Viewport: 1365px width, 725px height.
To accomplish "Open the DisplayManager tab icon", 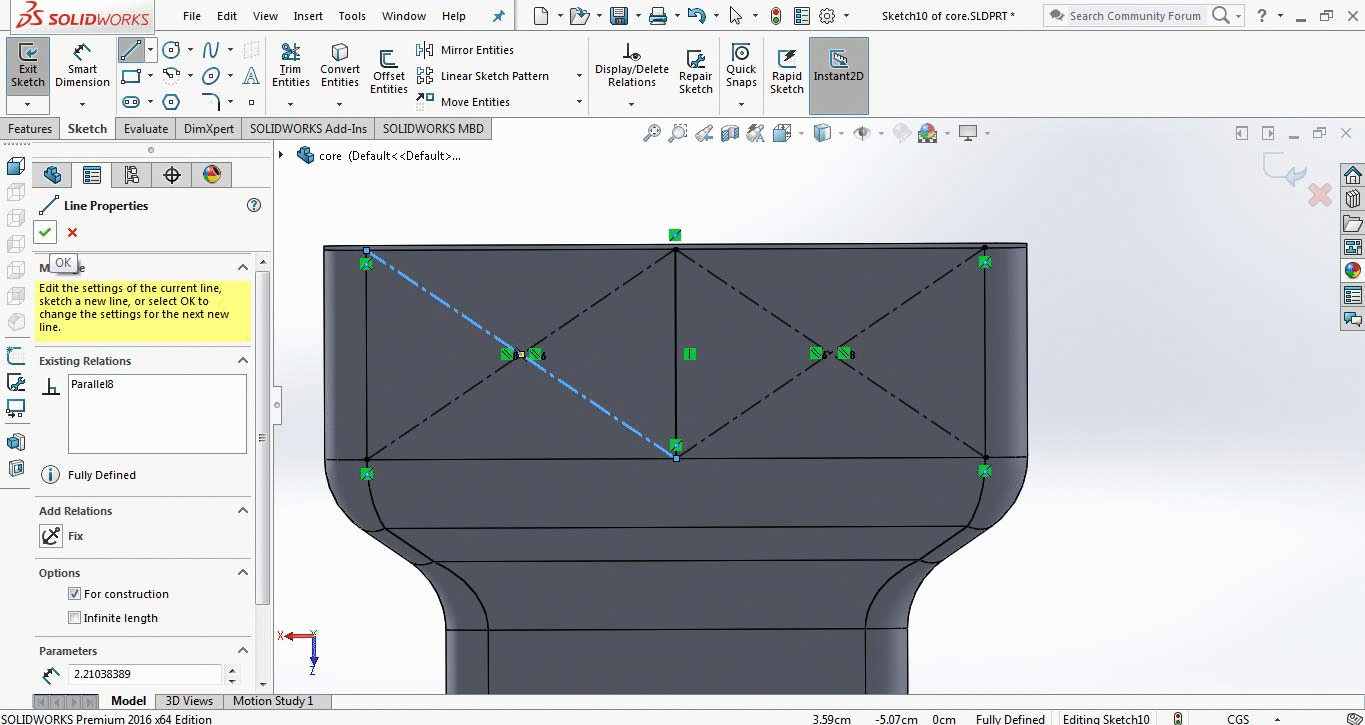I will (212, 175).
